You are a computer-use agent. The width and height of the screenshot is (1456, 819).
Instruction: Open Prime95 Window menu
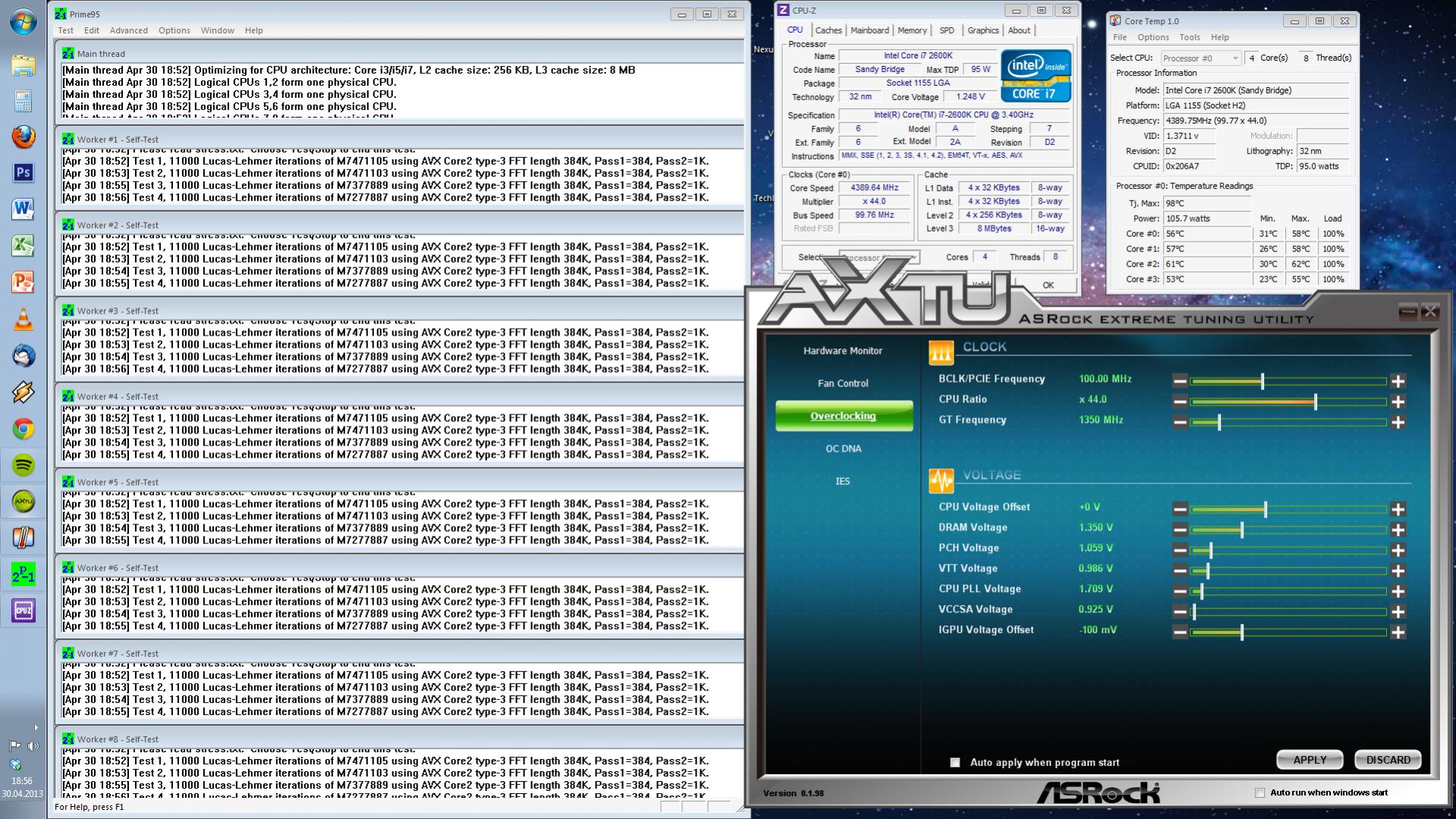(217, 30)
